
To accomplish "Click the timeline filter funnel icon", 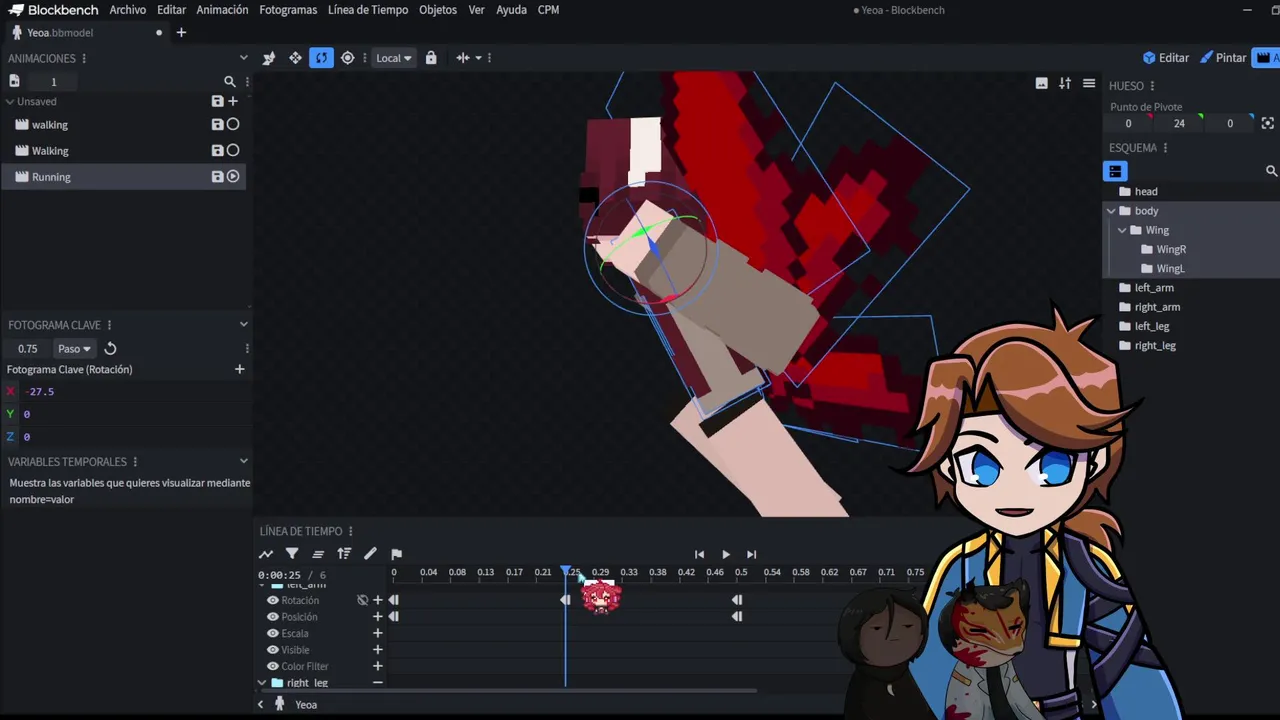I will 292,554.
